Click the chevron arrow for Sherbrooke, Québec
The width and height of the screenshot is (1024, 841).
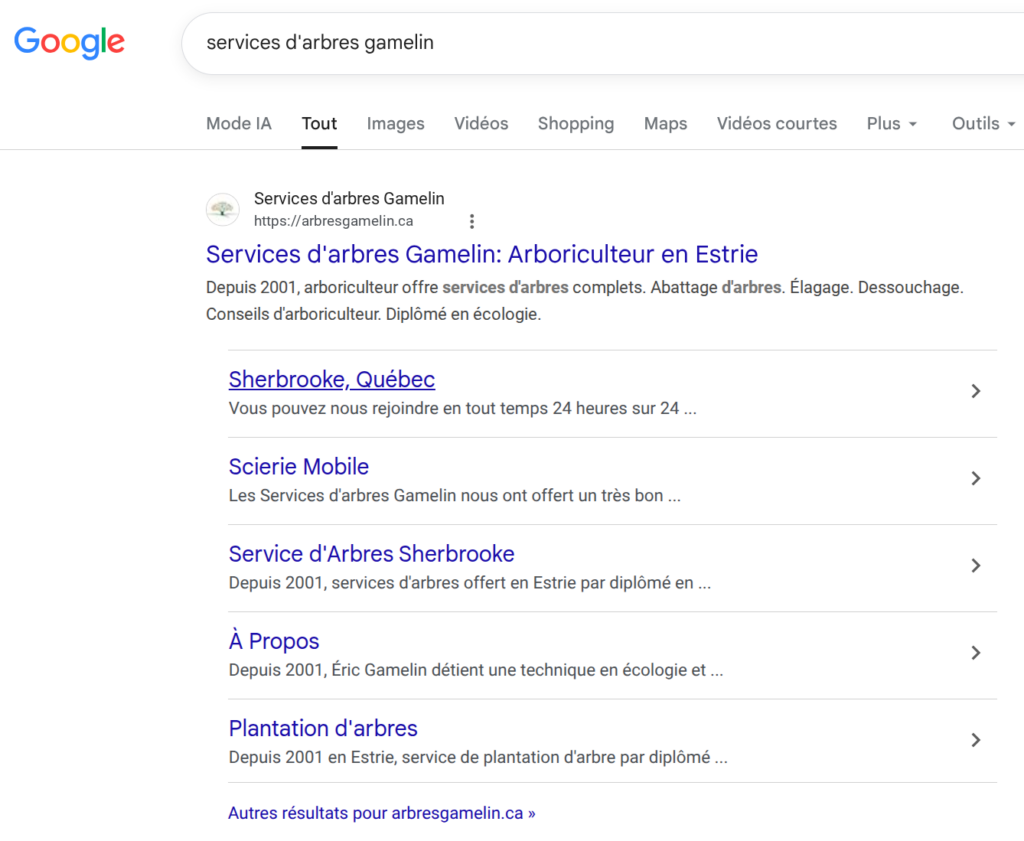coord(976,391)
